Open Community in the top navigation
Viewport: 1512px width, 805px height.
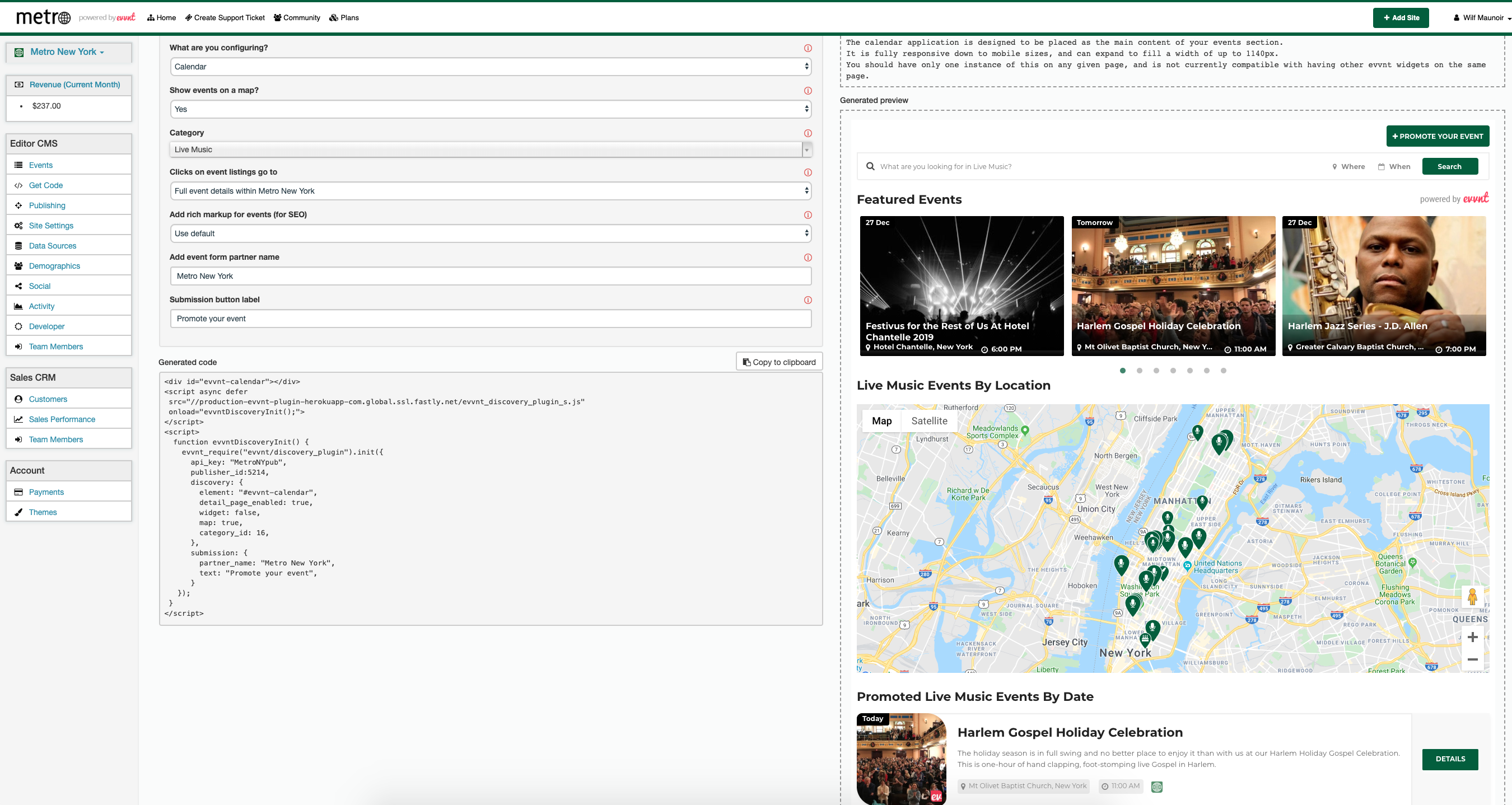[297, 17]
